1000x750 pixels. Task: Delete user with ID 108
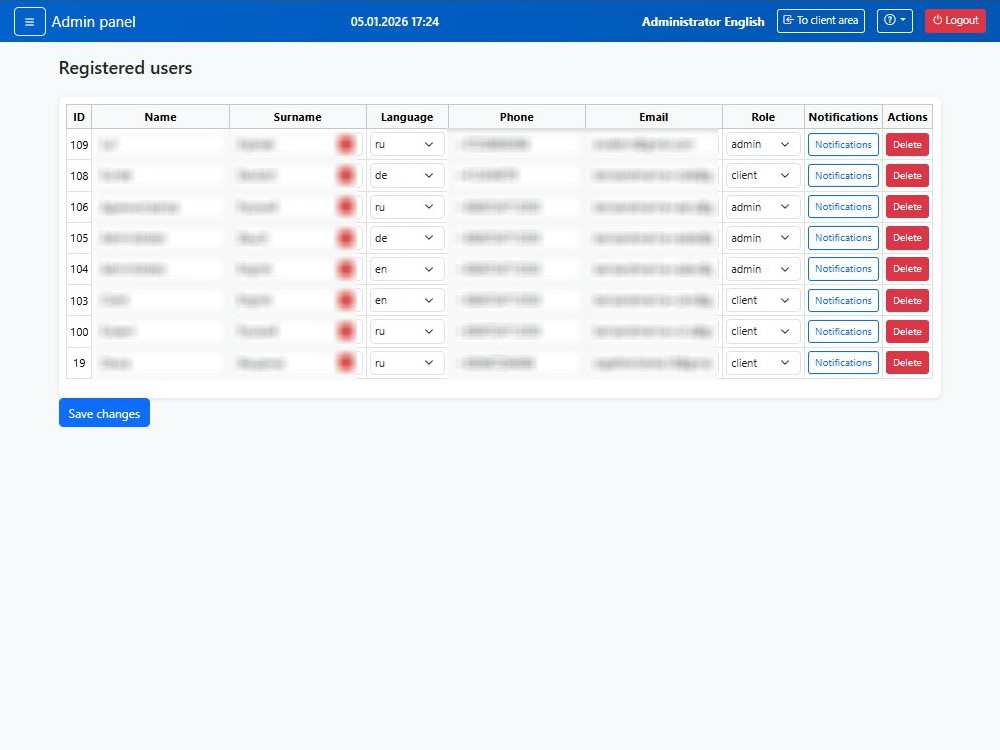pos(907,175)
